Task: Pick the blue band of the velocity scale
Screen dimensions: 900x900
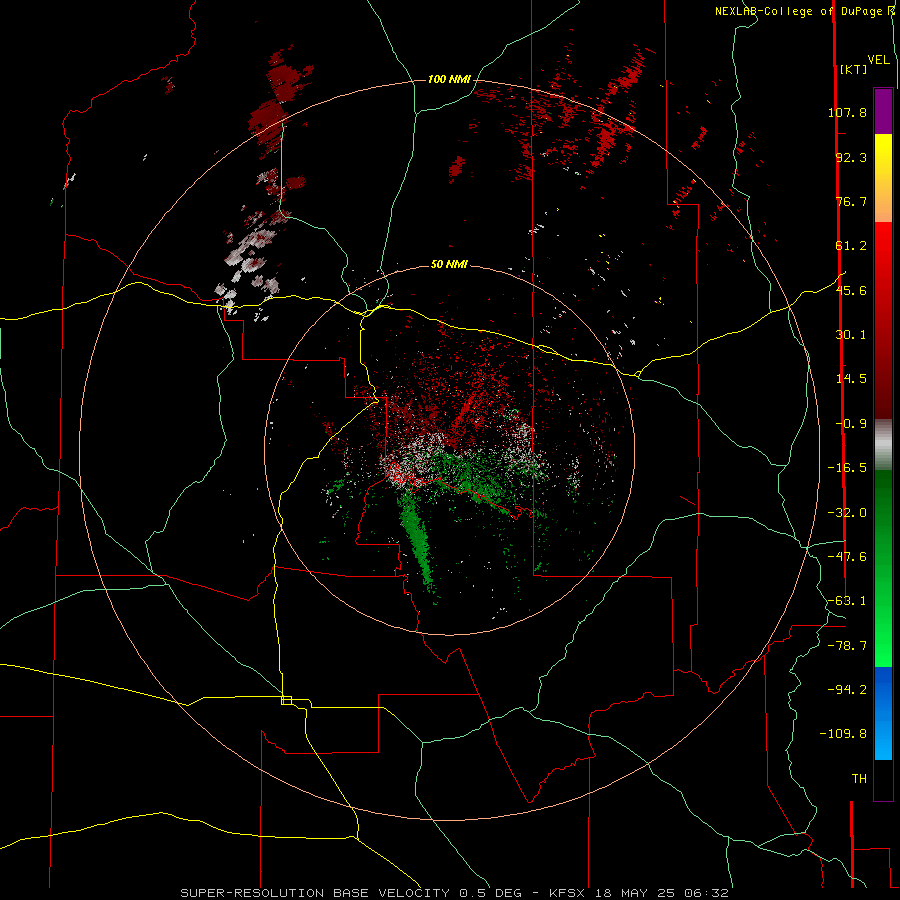Action: coord(883,713)
